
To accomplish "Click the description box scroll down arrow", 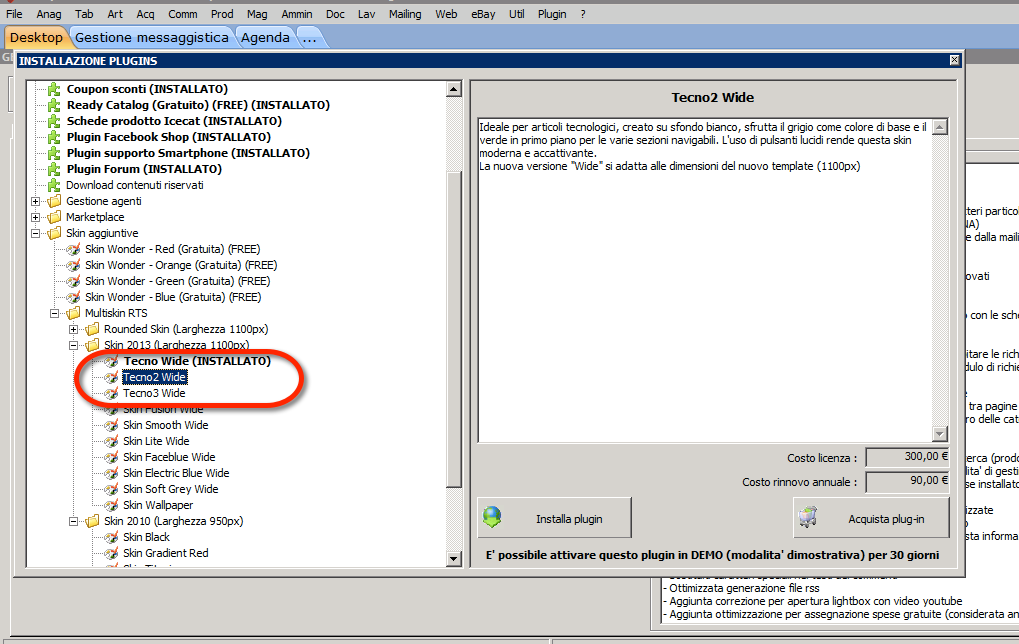I will pos(940,433).
